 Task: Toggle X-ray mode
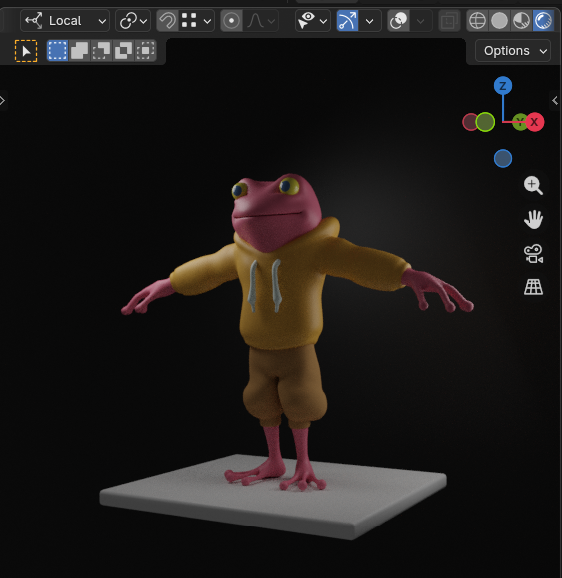pos(449,21)
